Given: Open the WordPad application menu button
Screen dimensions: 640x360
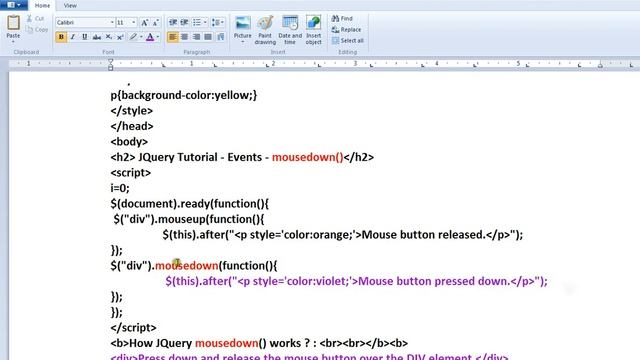Looking at the screenshot, I should 13,5.
